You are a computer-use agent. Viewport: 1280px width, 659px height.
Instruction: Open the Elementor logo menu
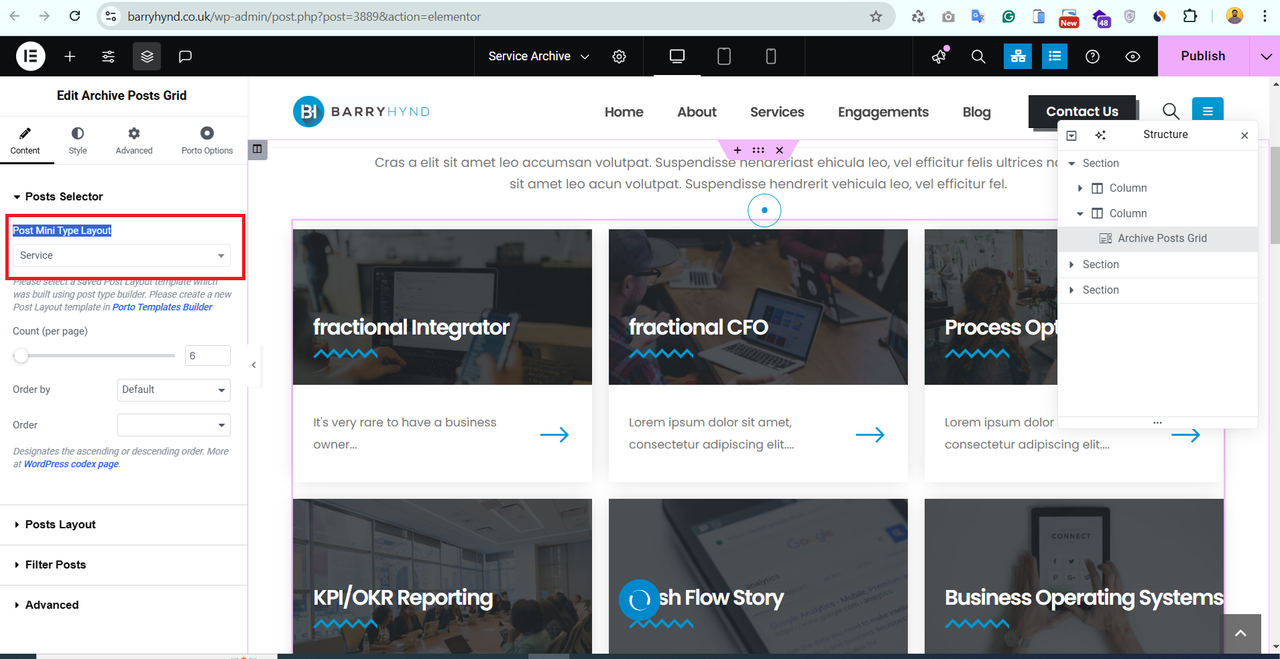(x=31, y=56)
